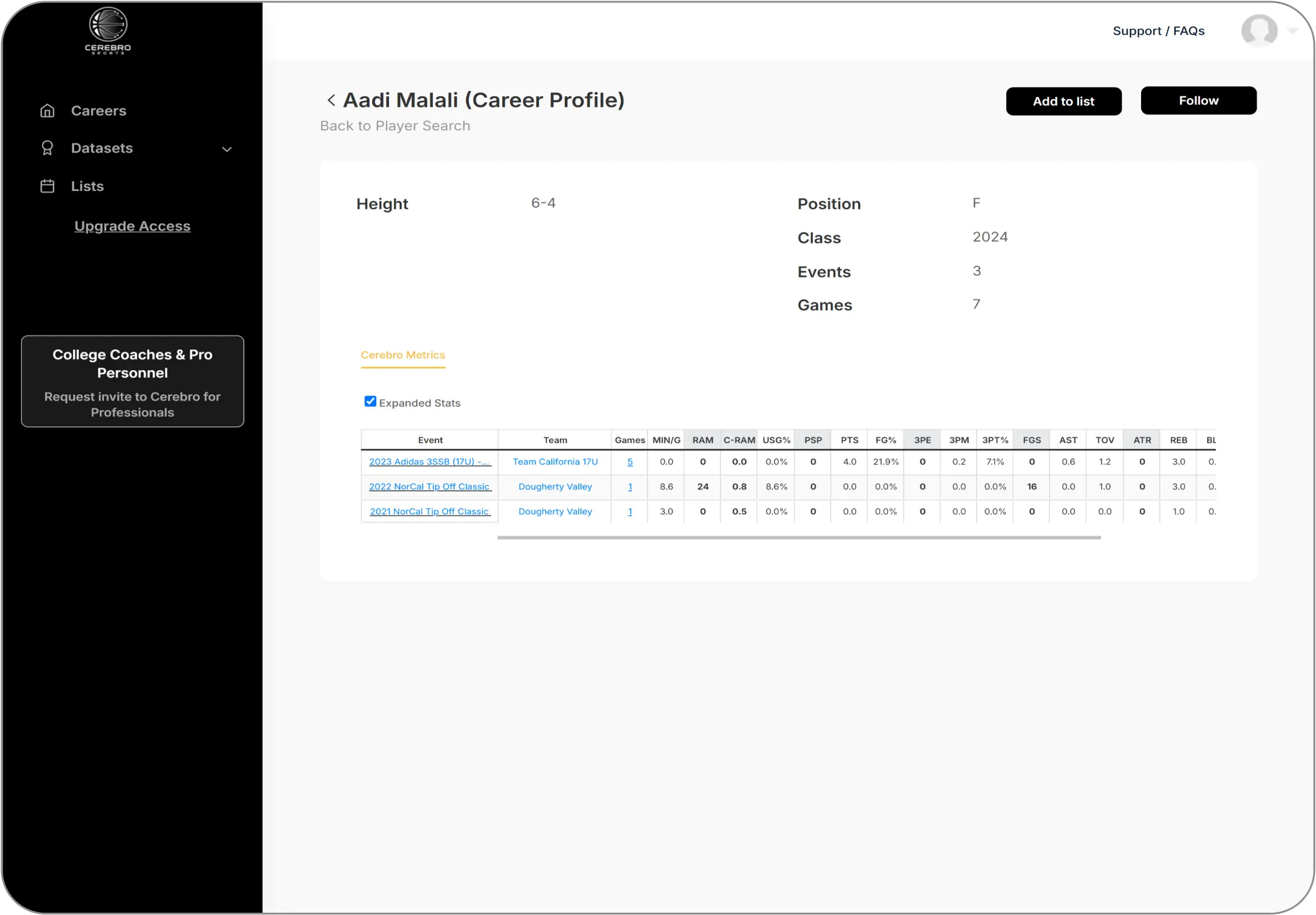Open the Datasets menu item

click(102, 148)
